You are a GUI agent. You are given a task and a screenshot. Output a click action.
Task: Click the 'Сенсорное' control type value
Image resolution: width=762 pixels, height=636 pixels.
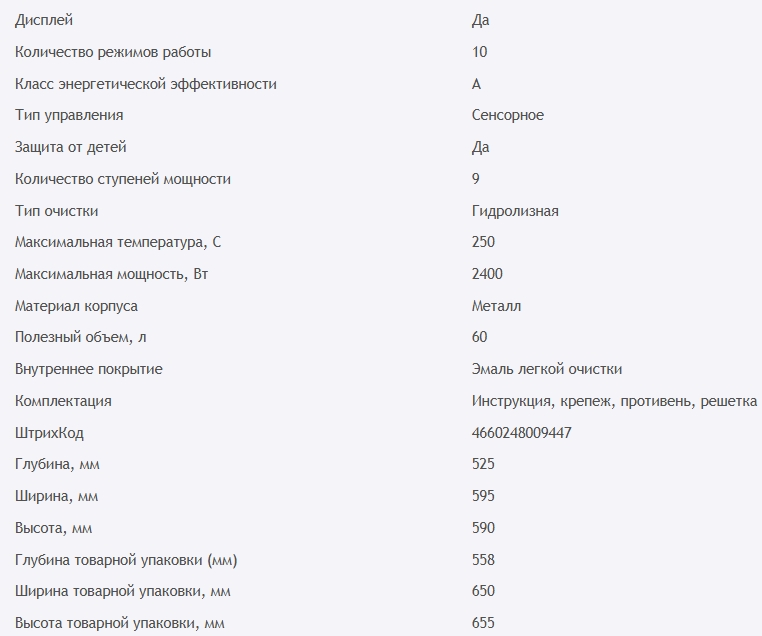508,115
